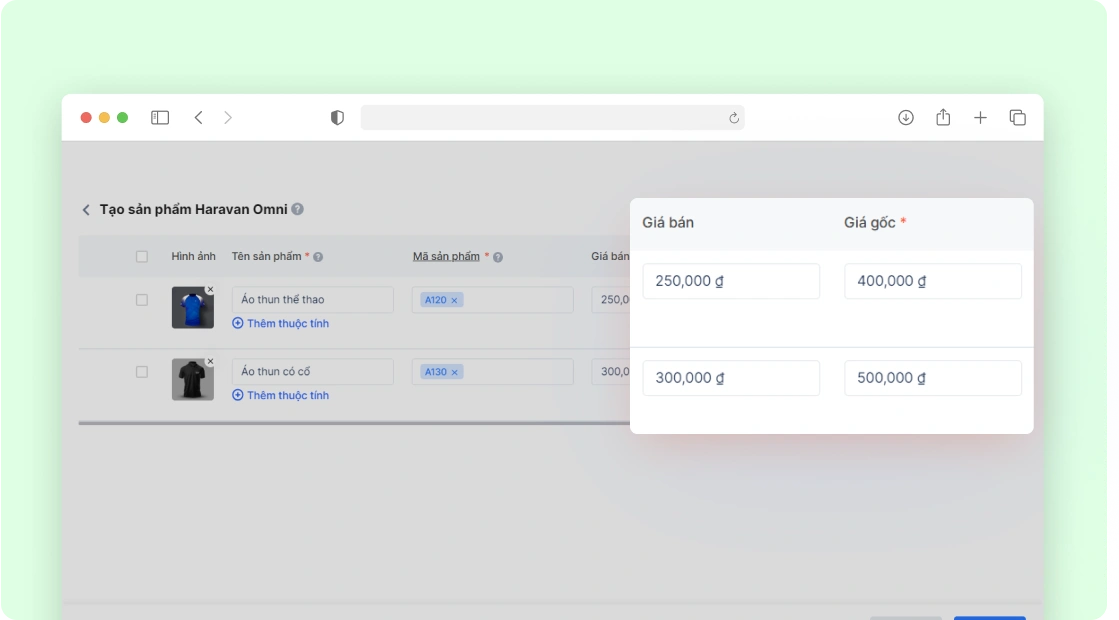This screenshot has height=620, width=1119.
Task: Click the back arrow beside Tạo sản phẩm
Action: pos(86,210)
